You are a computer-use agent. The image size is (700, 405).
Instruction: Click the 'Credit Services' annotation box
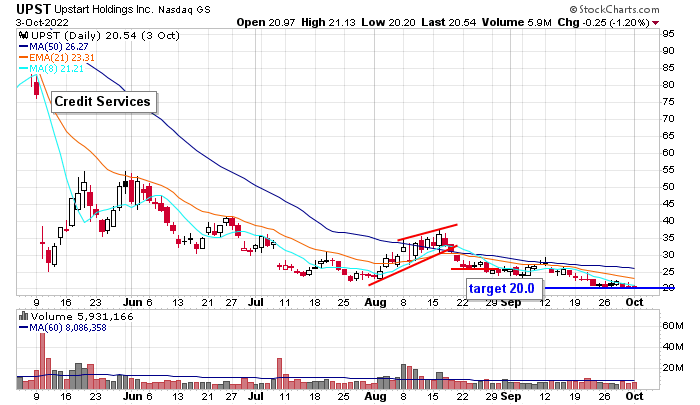[x=104, y=102]
